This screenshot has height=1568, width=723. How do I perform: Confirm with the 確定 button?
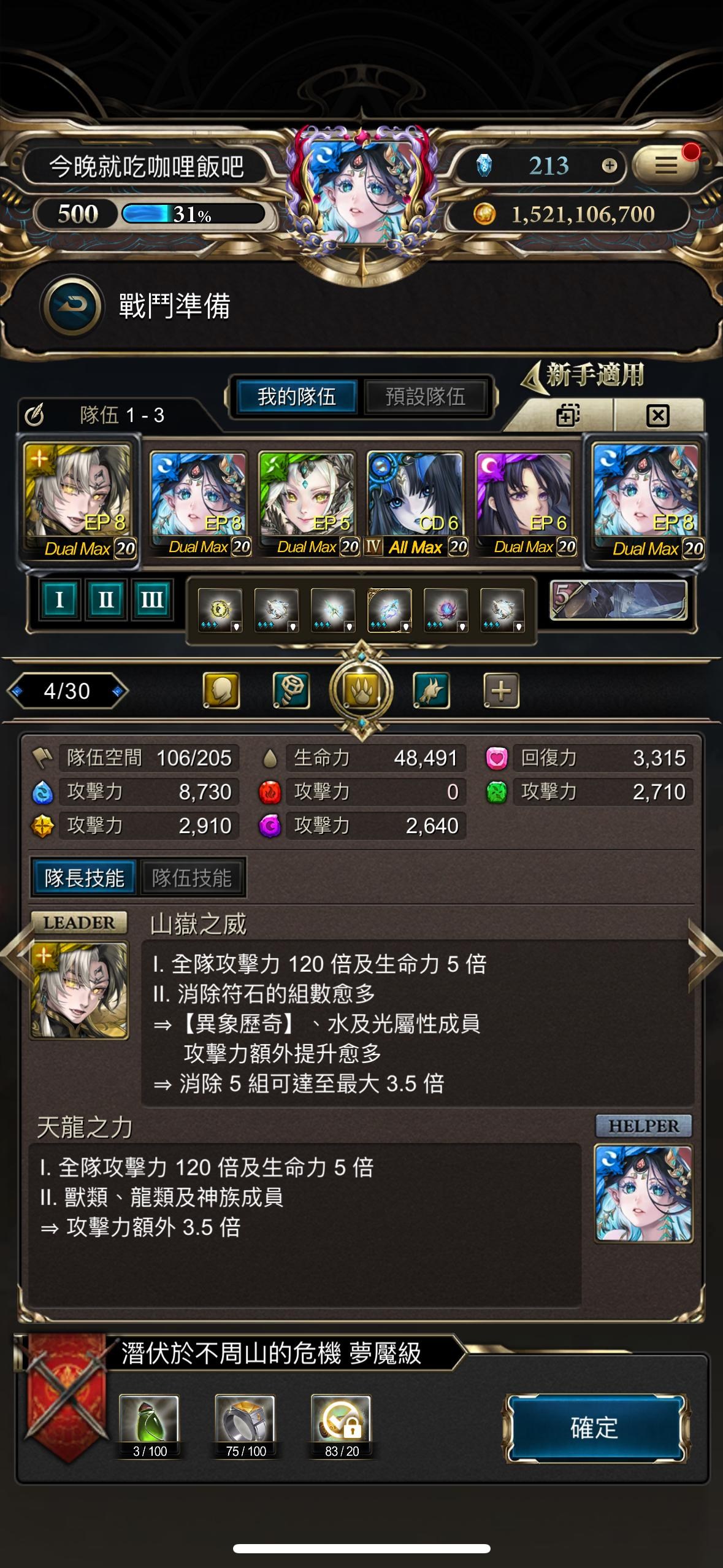click(594, 1428)
